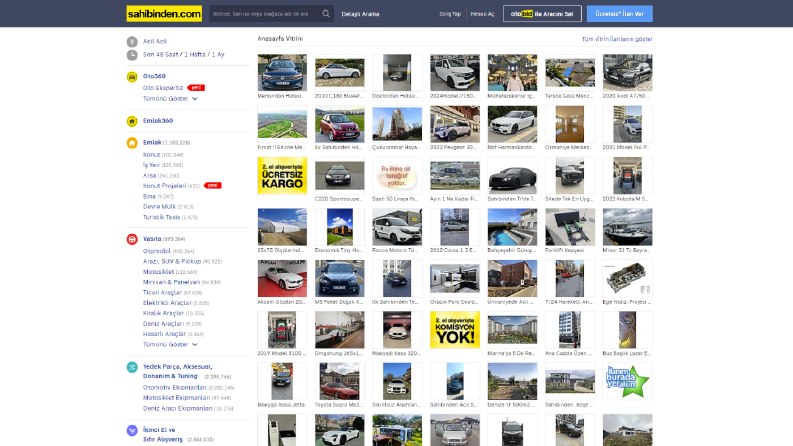Open Kiralık Araçlar subcategory
This screenshot has height=446, width=793.
tap(163, 313)
